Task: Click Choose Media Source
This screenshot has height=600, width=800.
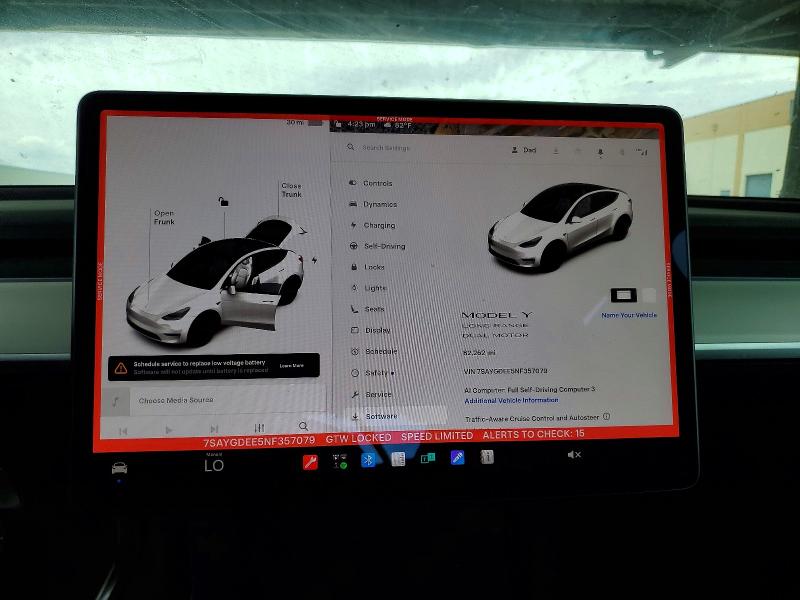Action: point(176,400)
